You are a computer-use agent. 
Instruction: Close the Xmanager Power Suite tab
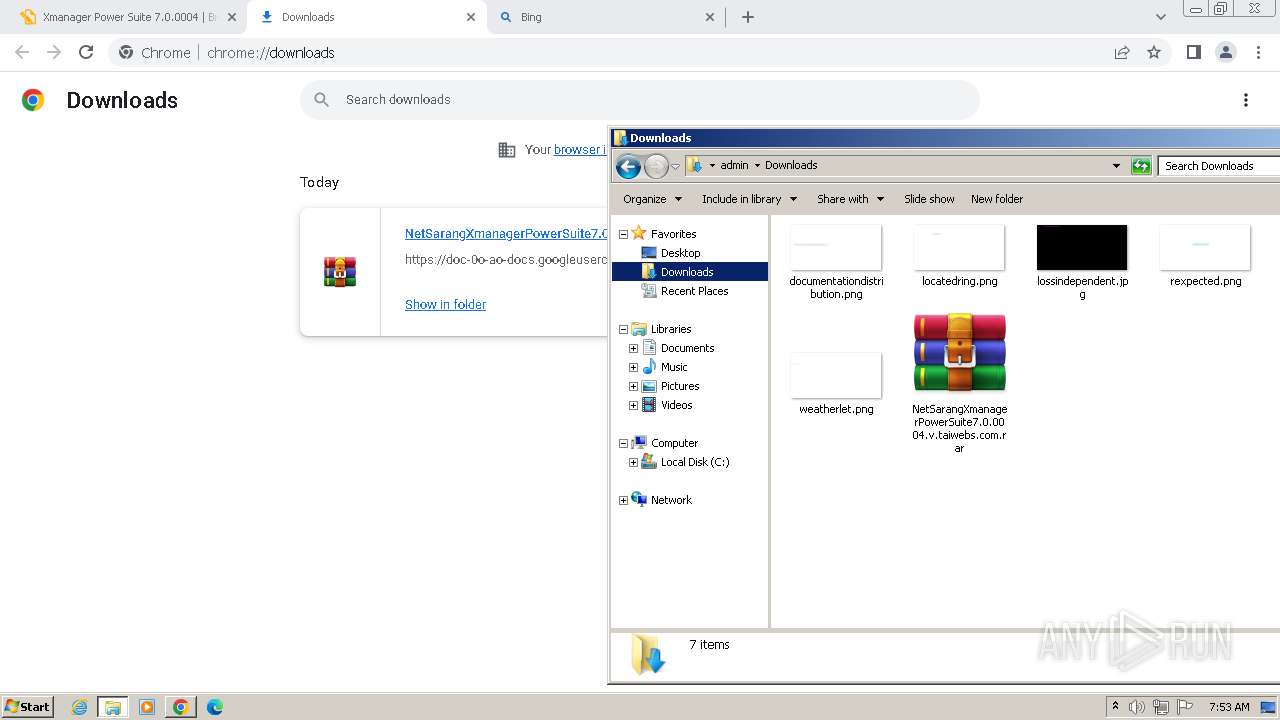(232, 17)
